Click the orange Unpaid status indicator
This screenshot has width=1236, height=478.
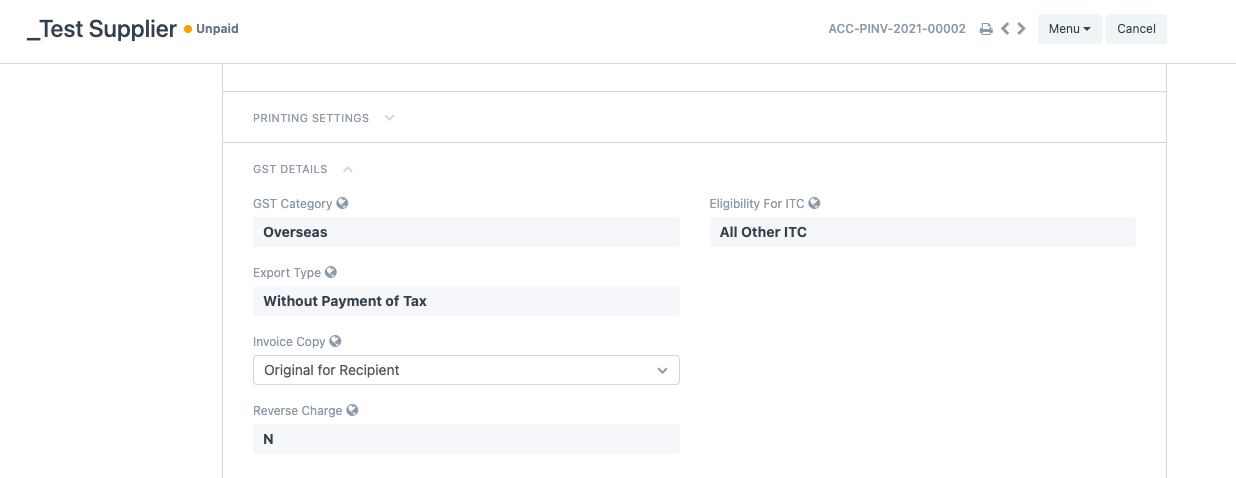coord(211,29)
